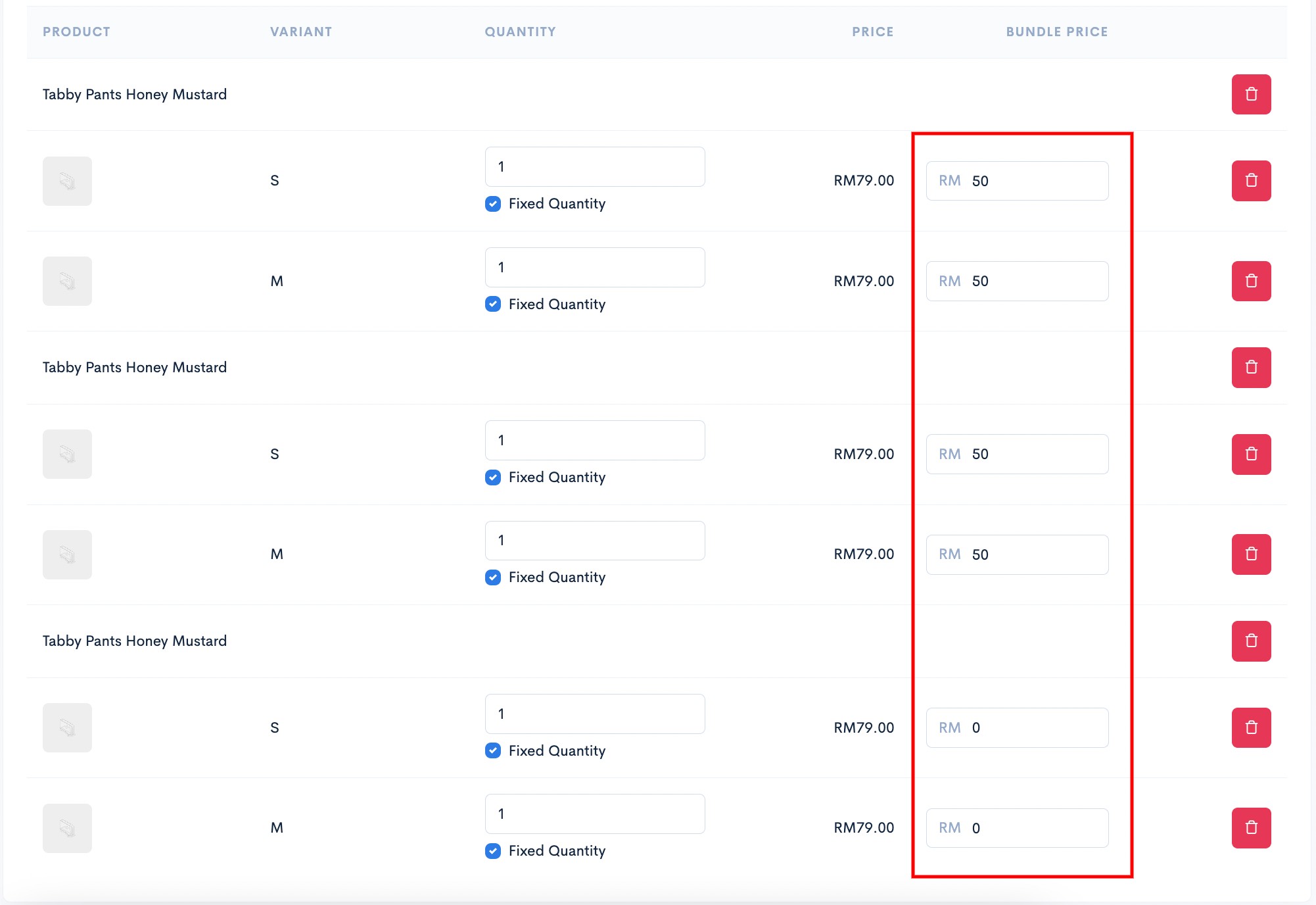The image size is (1316, 905).
Task: Delete the first Tabby Pants Honey Mustard product
Action: (x=1251, y=94)
